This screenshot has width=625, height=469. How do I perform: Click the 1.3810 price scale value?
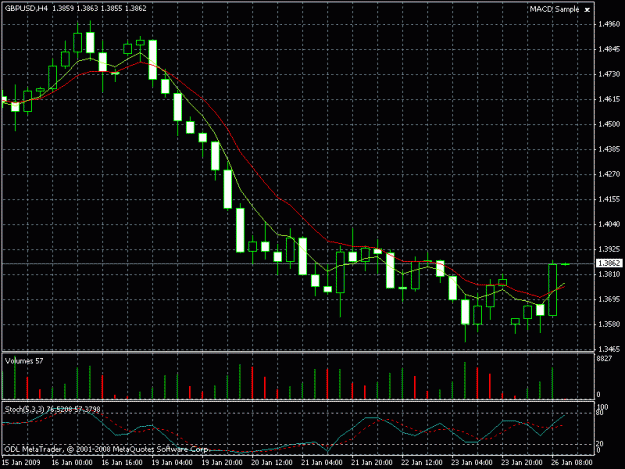[x=609, y=274]
